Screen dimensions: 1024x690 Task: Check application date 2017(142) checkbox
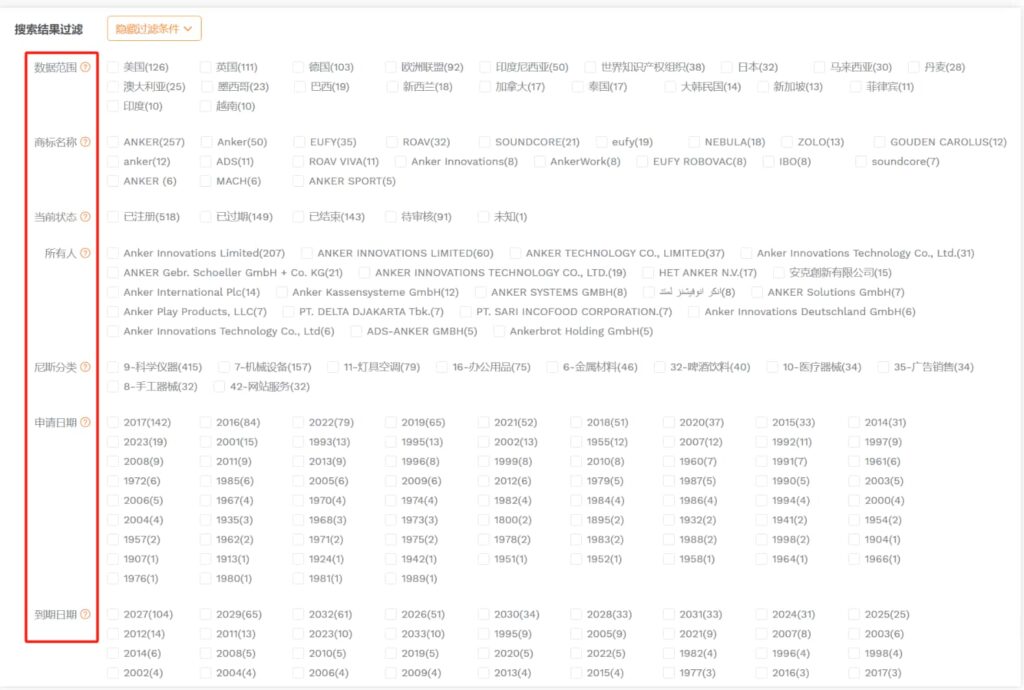tap(114, 422)
